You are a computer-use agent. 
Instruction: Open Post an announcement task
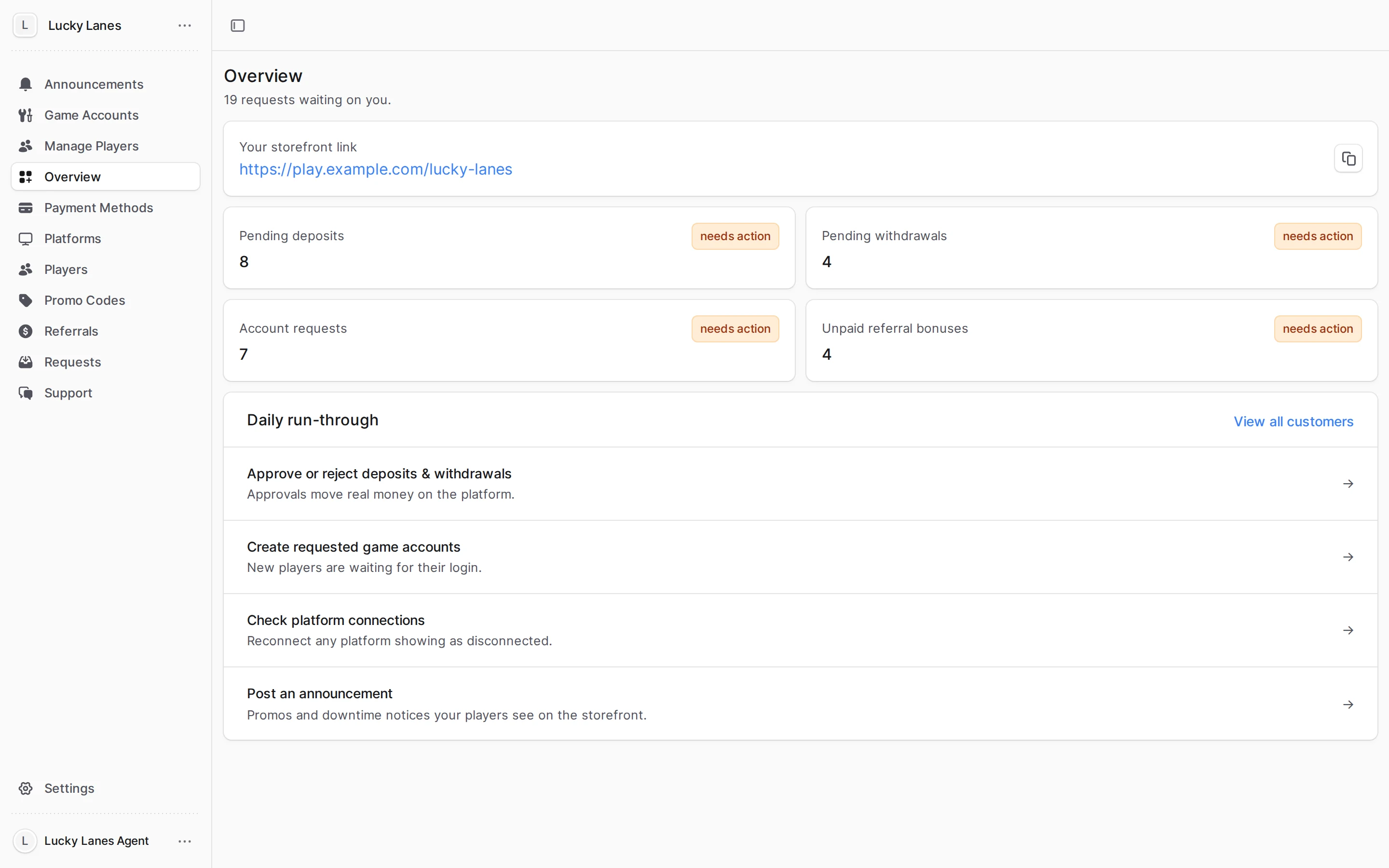coord(800,704)
